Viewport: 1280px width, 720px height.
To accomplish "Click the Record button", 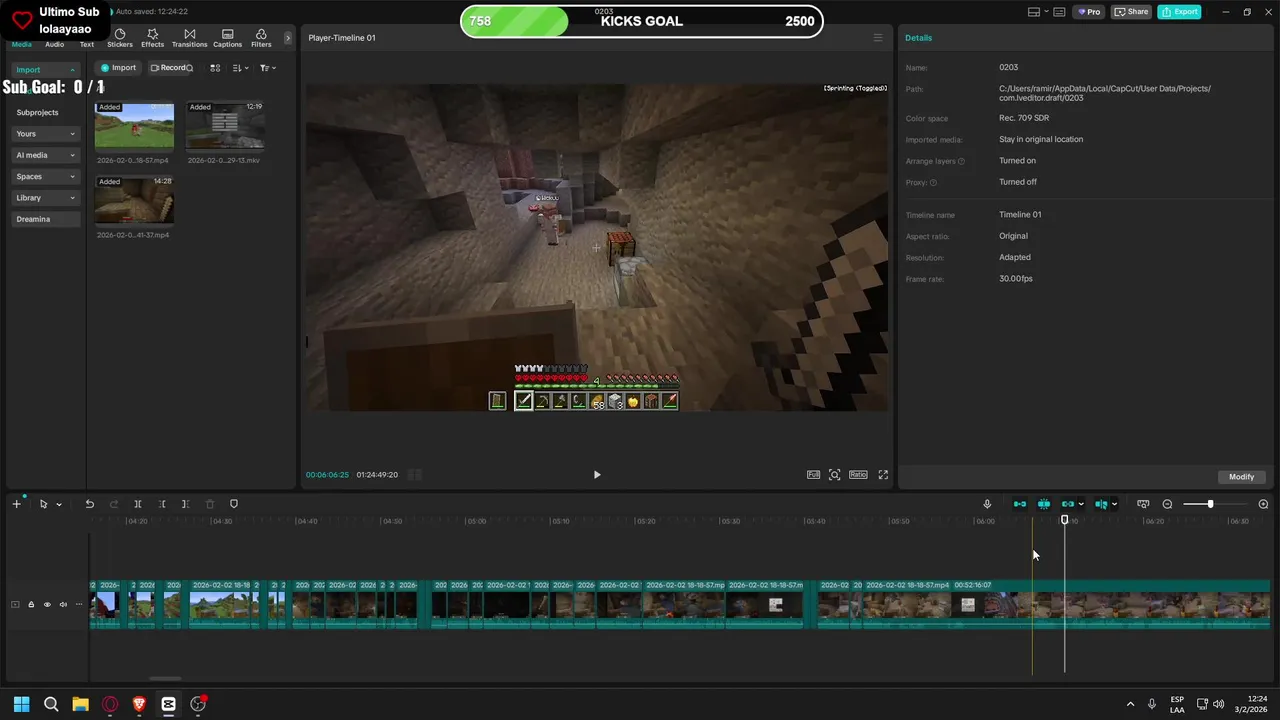I will [x=171, y=68].
